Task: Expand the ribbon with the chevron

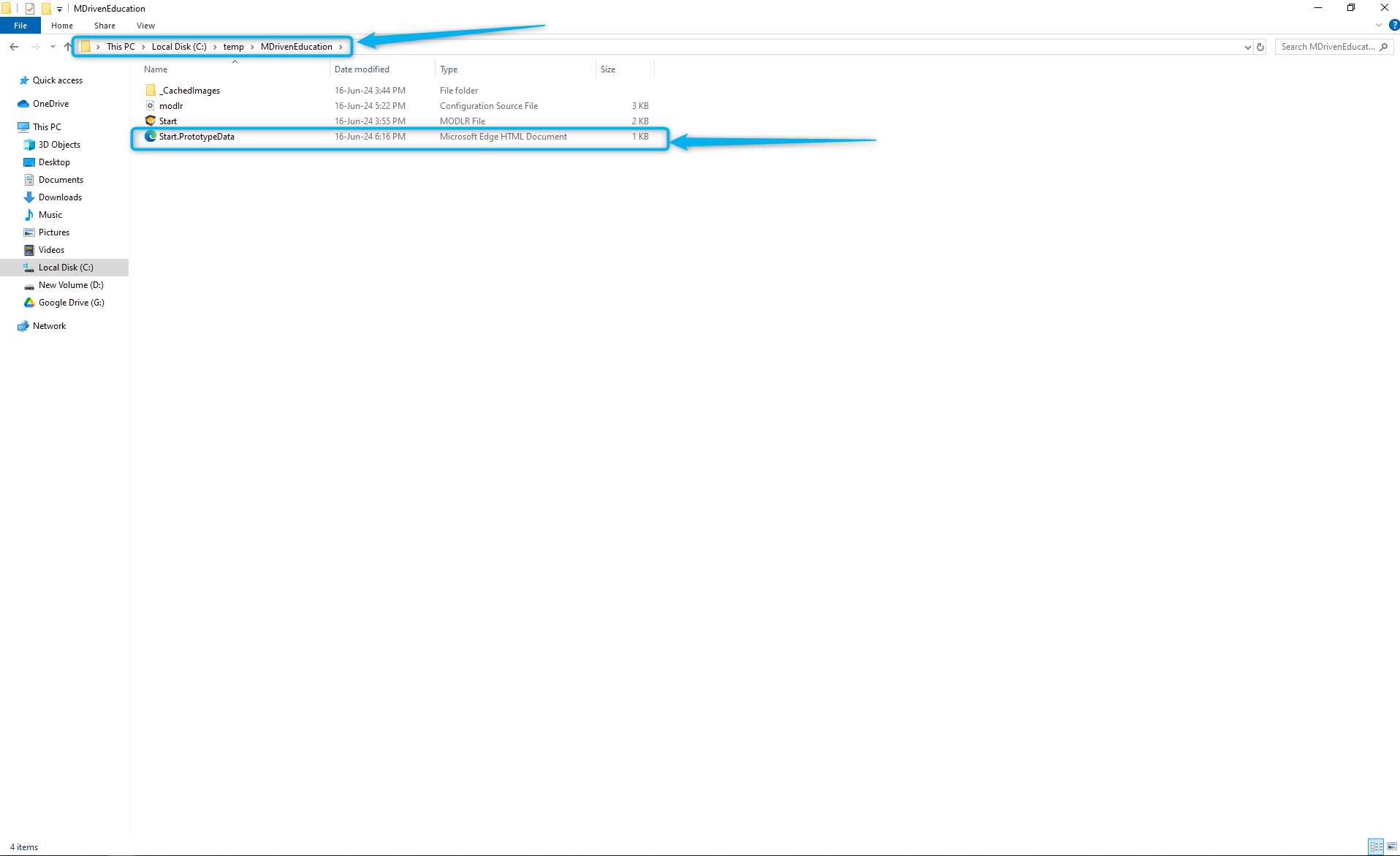Action: pos(1379,25)
